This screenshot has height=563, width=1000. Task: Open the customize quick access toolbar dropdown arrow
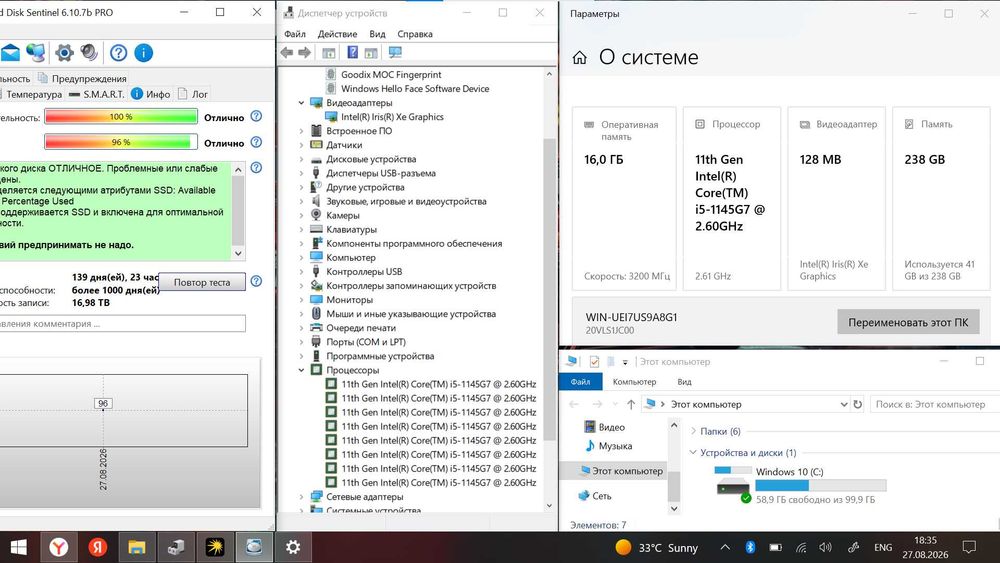tap(625, 362)
